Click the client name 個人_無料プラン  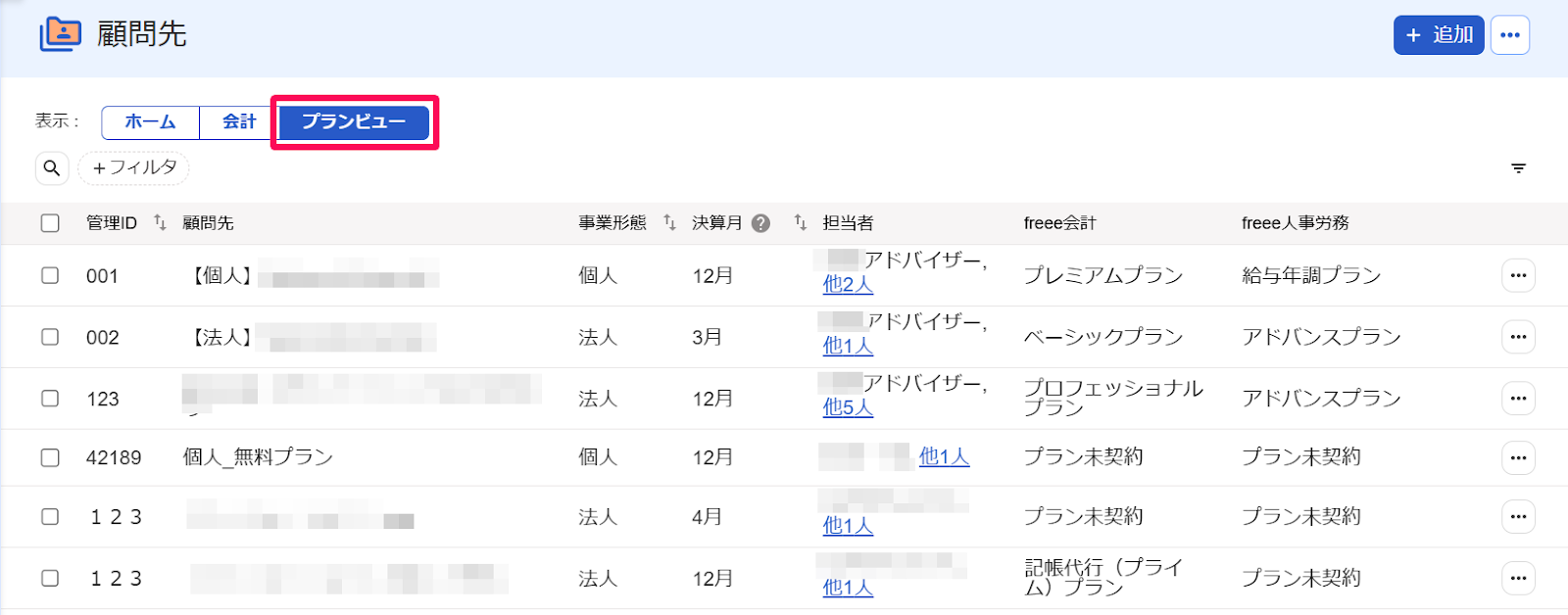click(258, 457)
